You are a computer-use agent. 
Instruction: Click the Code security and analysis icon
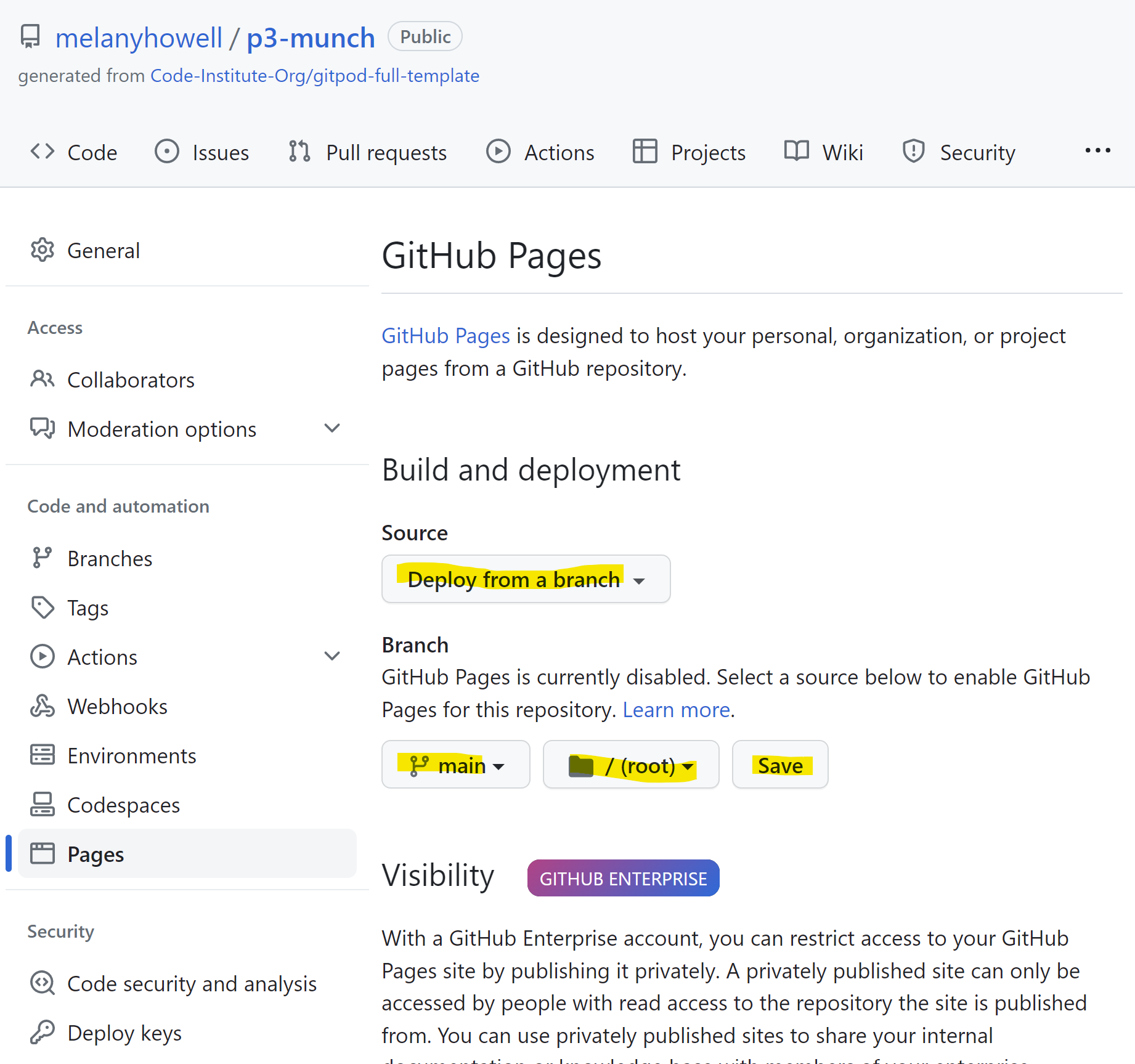[x=42, y=983]
